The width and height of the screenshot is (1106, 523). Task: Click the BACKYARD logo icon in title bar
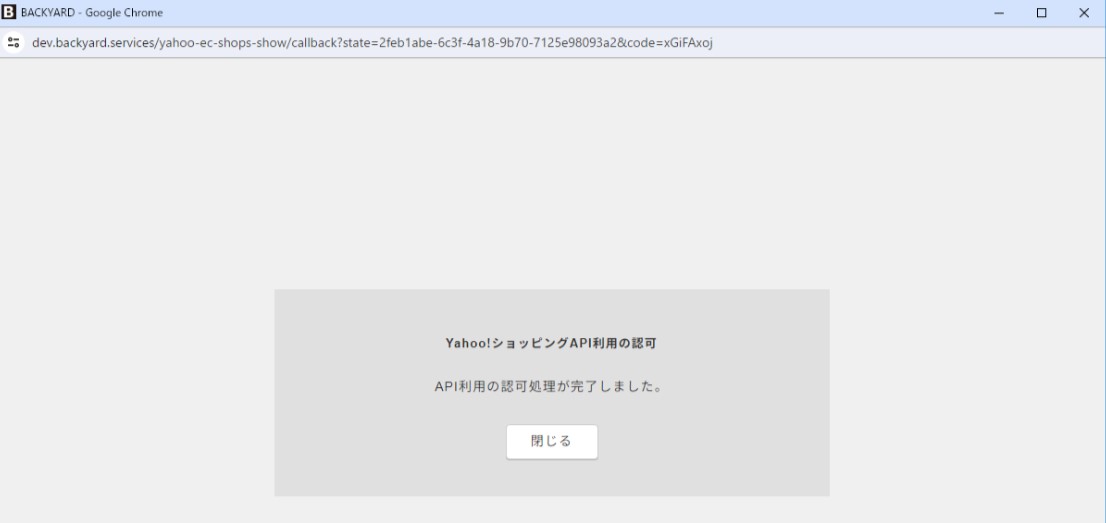click(9, 12)
